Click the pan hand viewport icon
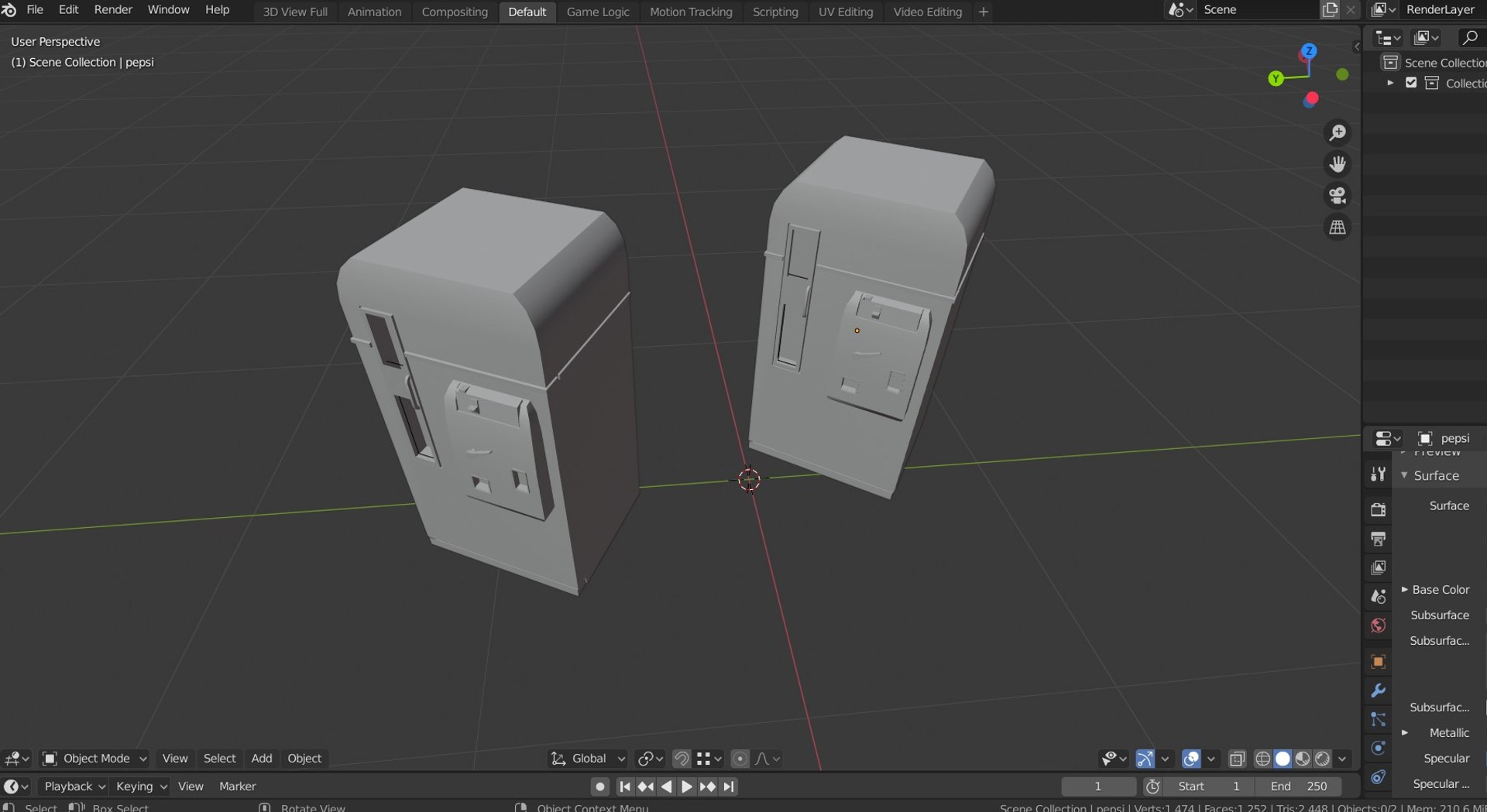This screenshot has width=1487, height=812. coord(1338,164)
